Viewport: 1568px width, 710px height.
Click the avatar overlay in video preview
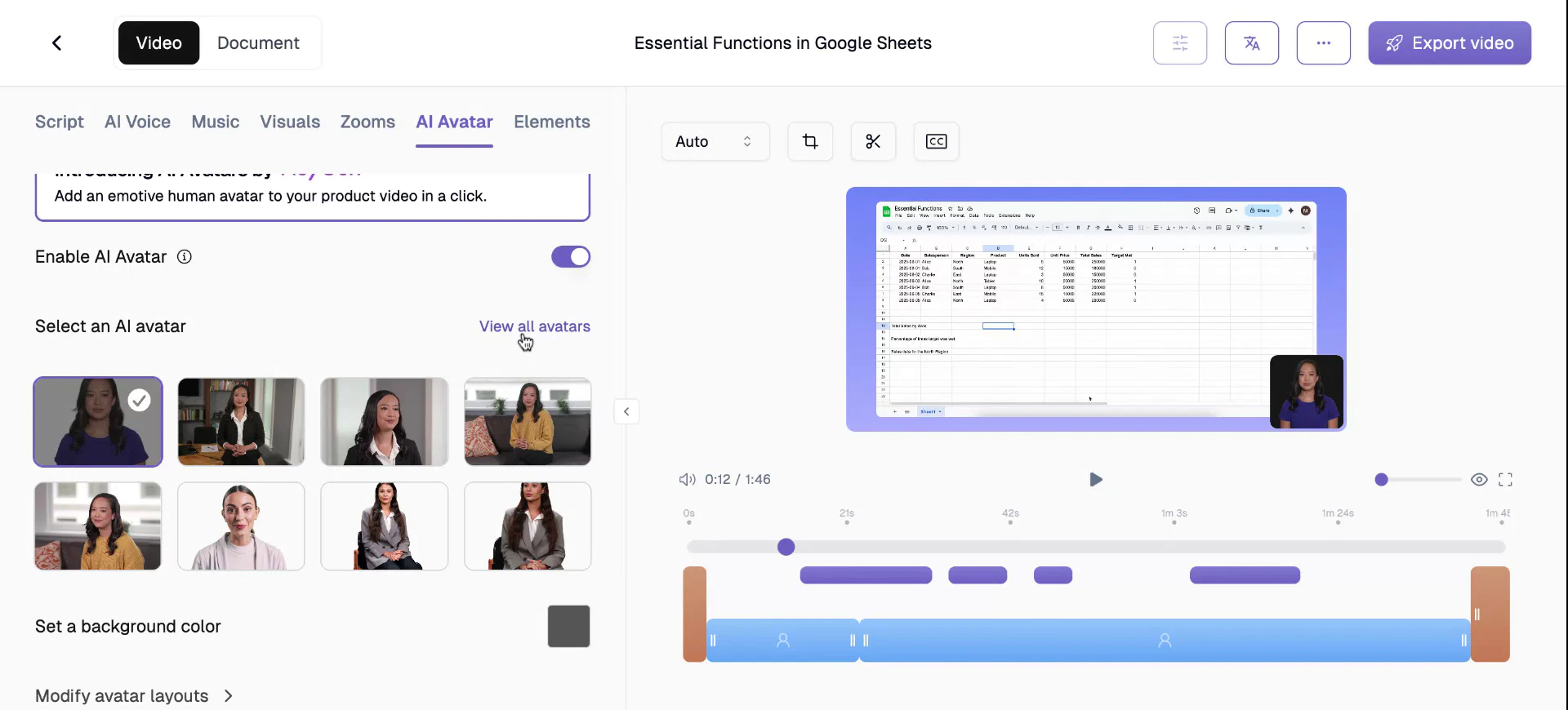coord(1307,392)
